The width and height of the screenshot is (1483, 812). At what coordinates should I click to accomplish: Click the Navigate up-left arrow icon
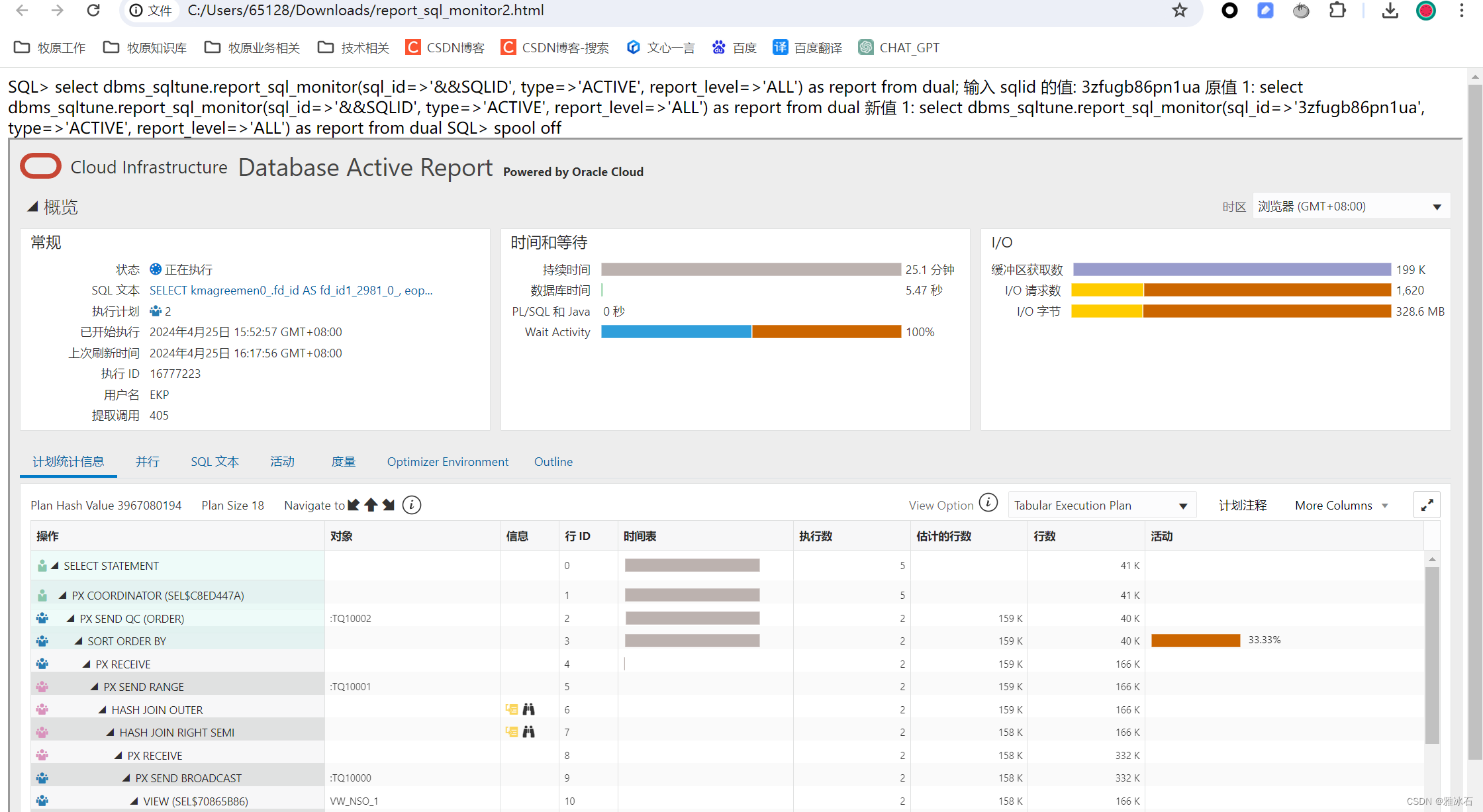(354, 505)
